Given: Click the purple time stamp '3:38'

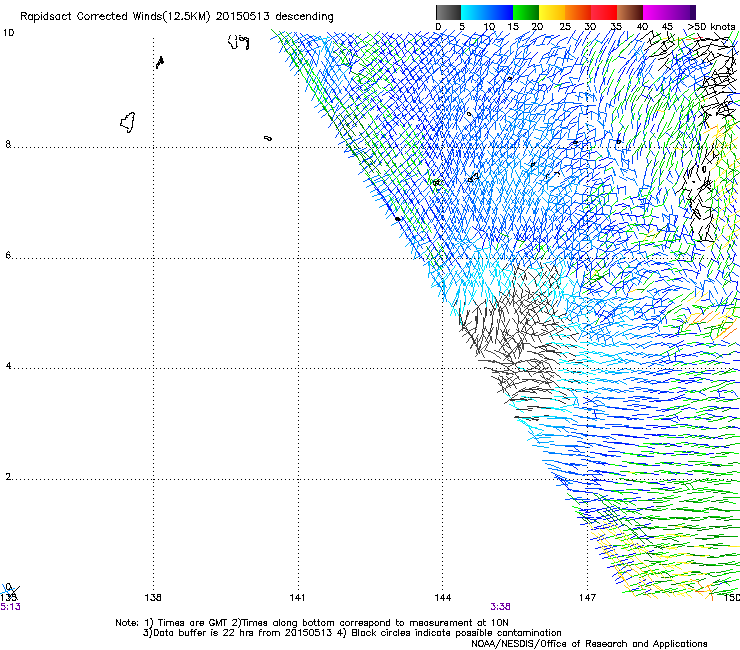Looking at the screenshot, I should [x=500, y=607].
